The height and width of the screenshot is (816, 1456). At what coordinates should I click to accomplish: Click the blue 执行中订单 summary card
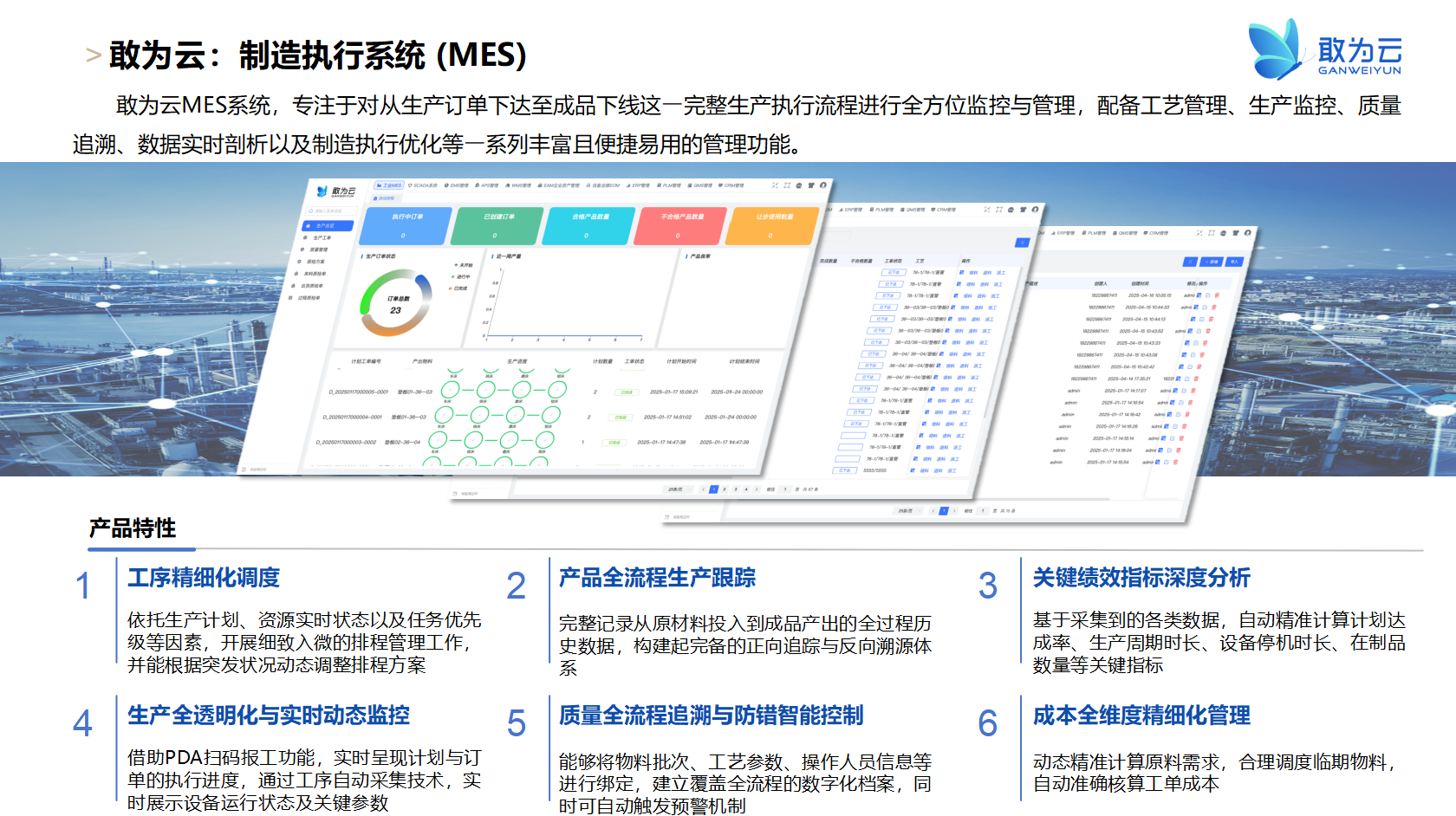pyautogui.click(x=406, y=225)
